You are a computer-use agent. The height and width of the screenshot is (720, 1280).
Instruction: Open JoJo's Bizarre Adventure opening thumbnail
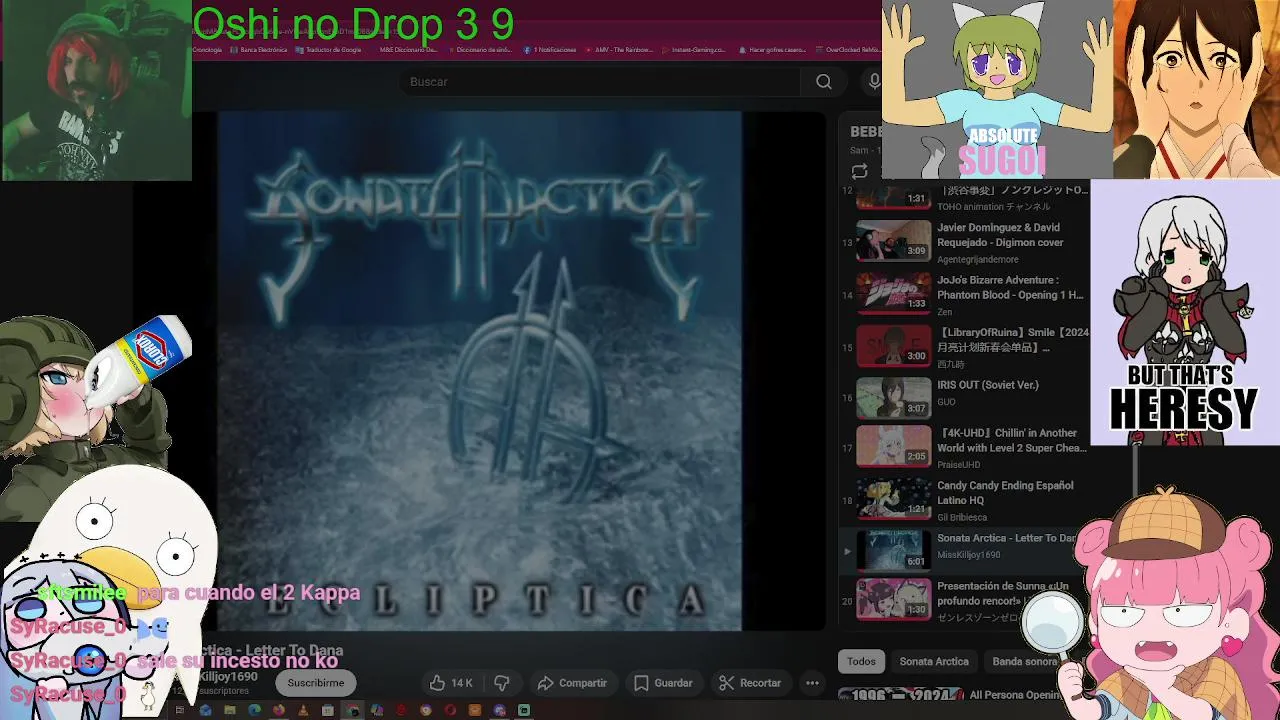(x=893, y=293)
